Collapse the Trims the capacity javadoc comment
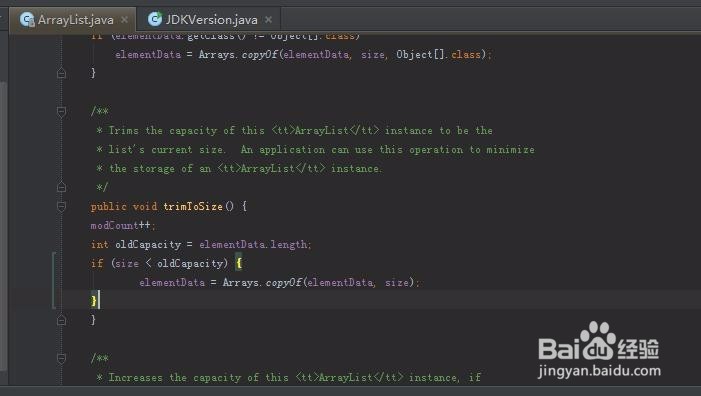Screen dimensions: 701x396 click(62, 111)
